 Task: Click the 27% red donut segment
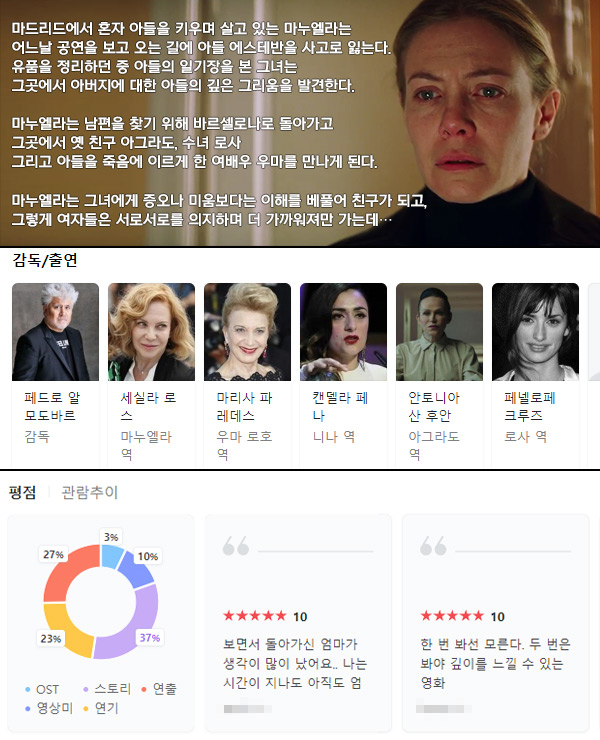coord(66,571)
